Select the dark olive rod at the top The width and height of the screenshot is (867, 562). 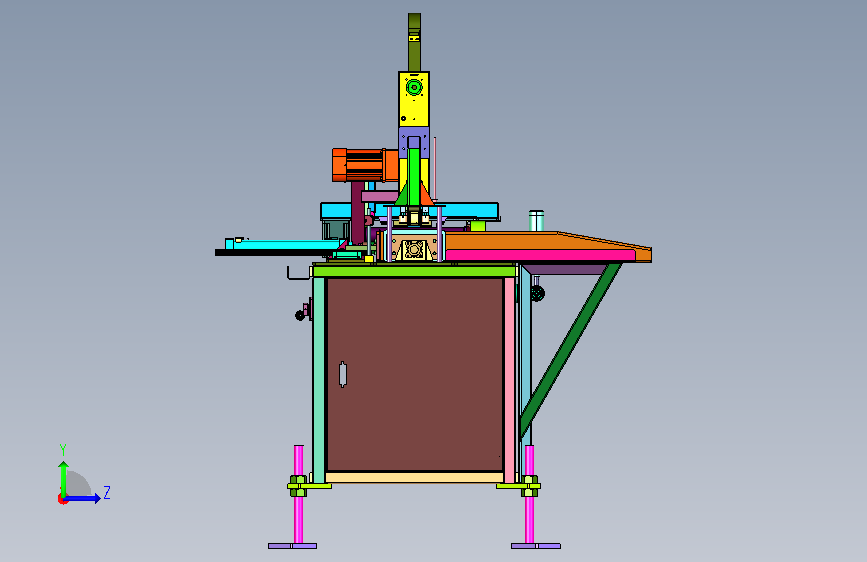414,42
